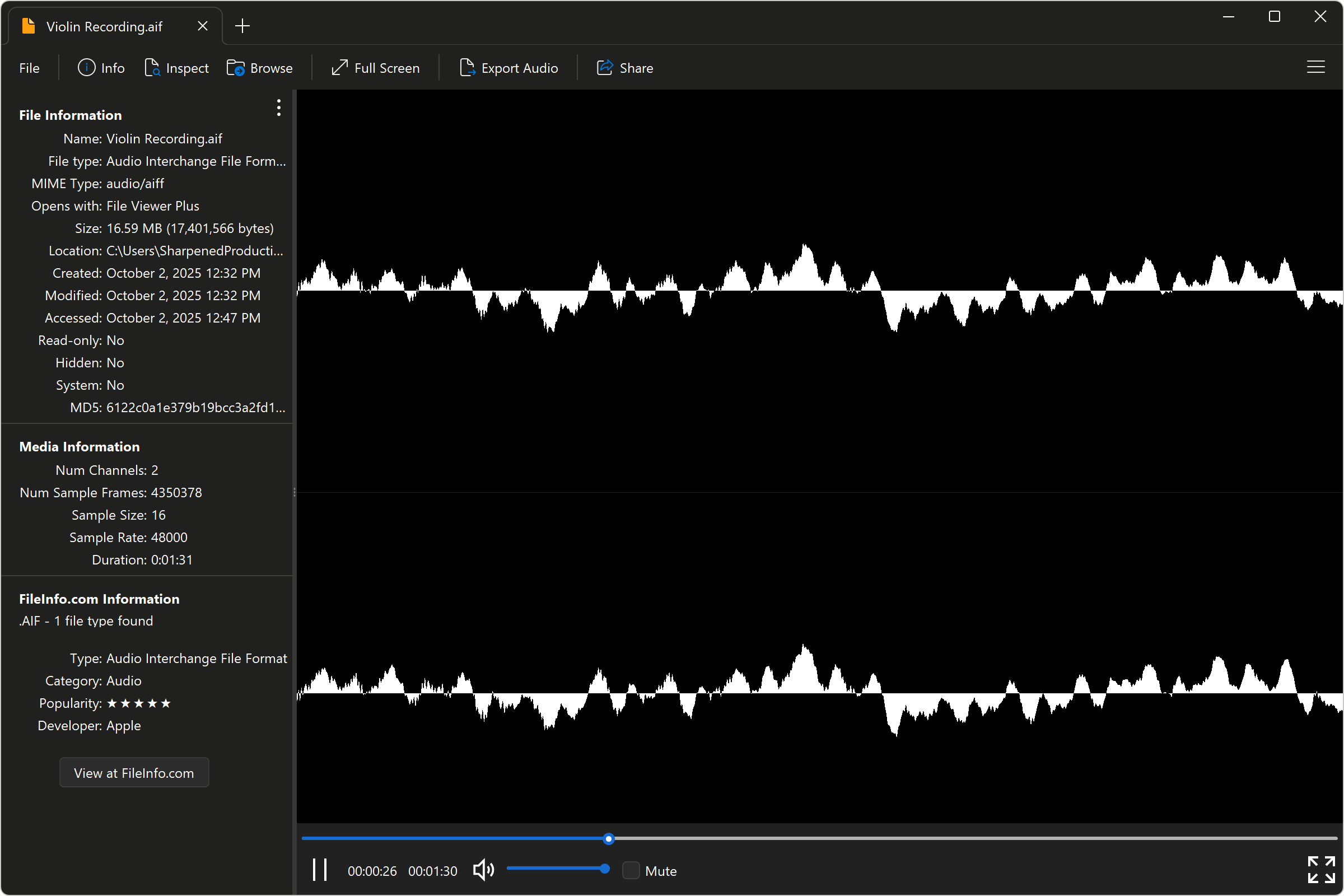Image resolution: width=1344 pixels, height=896 pixels.
Task: Open the Info panel
Action: coord(101,67)
